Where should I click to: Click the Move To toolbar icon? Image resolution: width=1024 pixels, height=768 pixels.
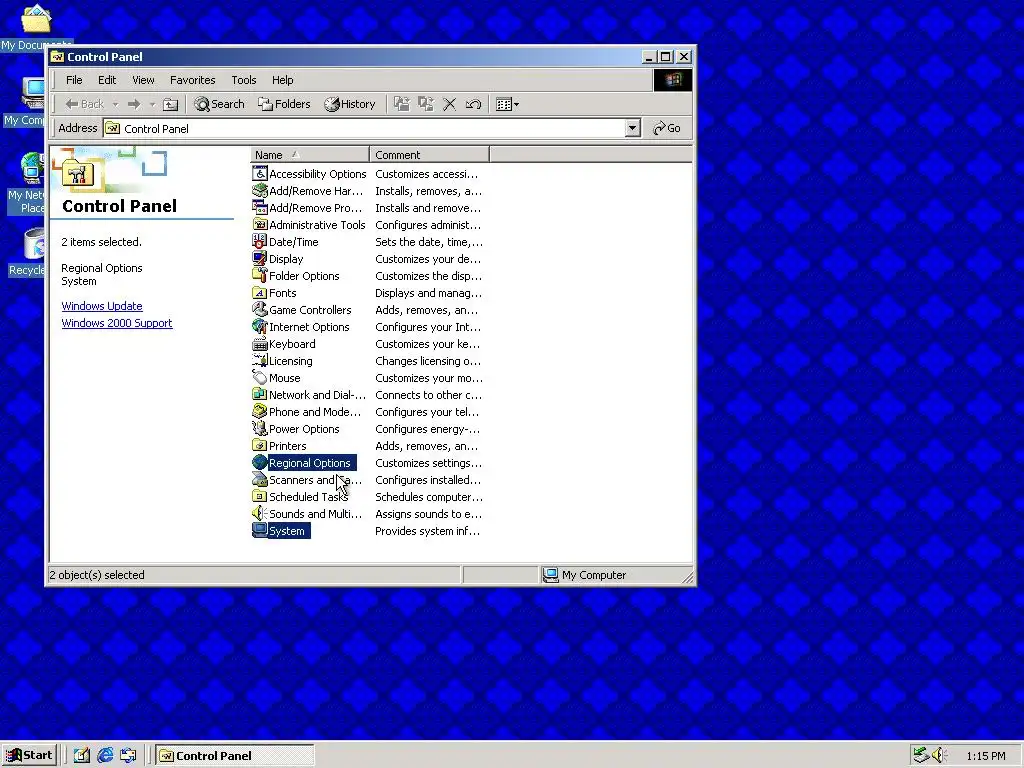[402, 104]
